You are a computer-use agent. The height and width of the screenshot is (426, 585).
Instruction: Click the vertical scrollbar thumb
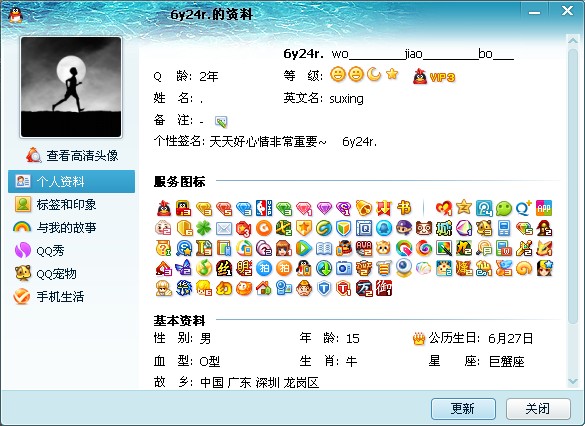[573, 186]
